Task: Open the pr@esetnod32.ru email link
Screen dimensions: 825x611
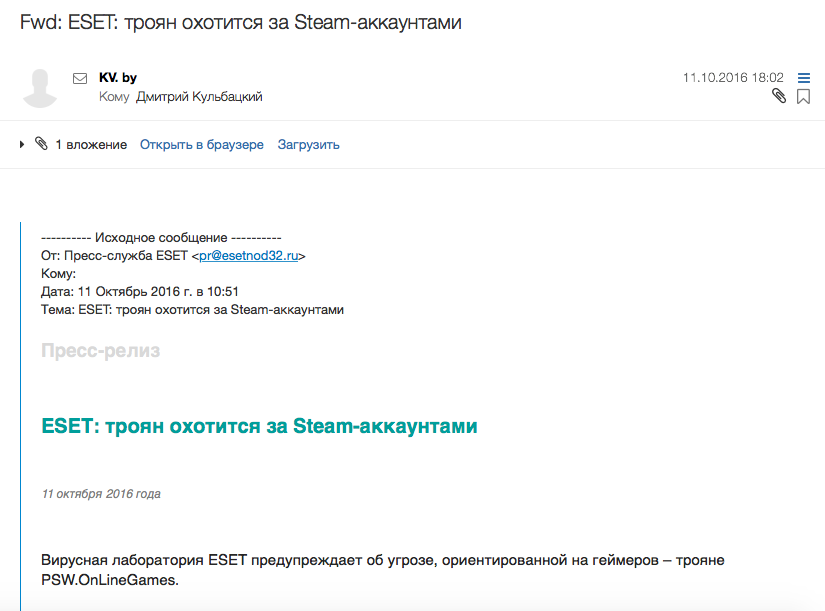Action: 248,256
